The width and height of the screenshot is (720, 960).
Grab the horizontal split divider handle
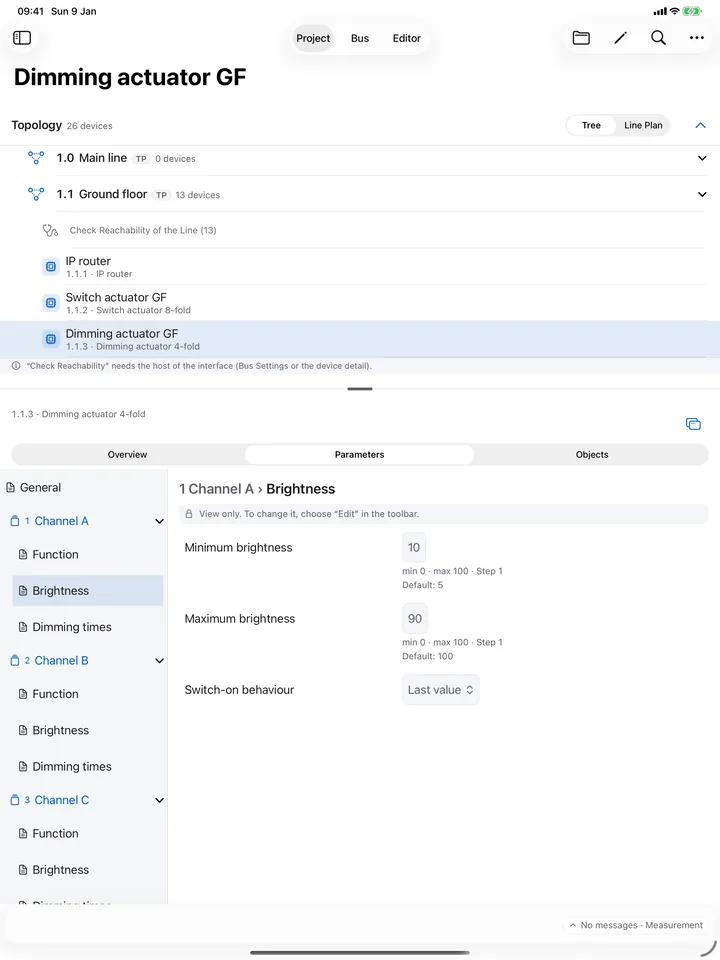point(360,389)
